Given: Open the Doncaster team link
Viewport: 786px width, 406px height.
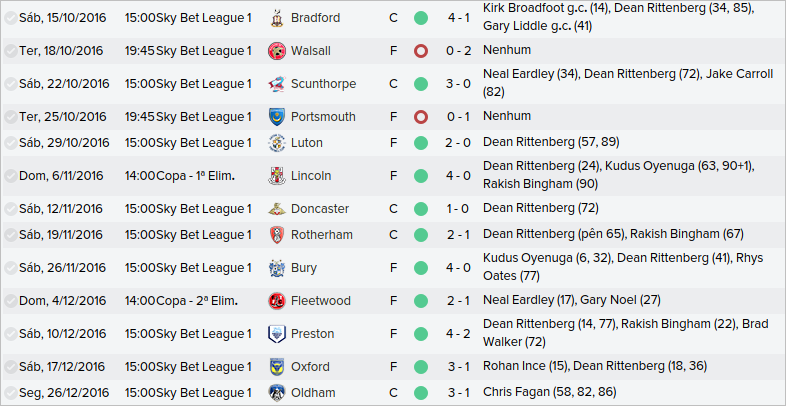Looking at the screenshot, I should (319, 209).
